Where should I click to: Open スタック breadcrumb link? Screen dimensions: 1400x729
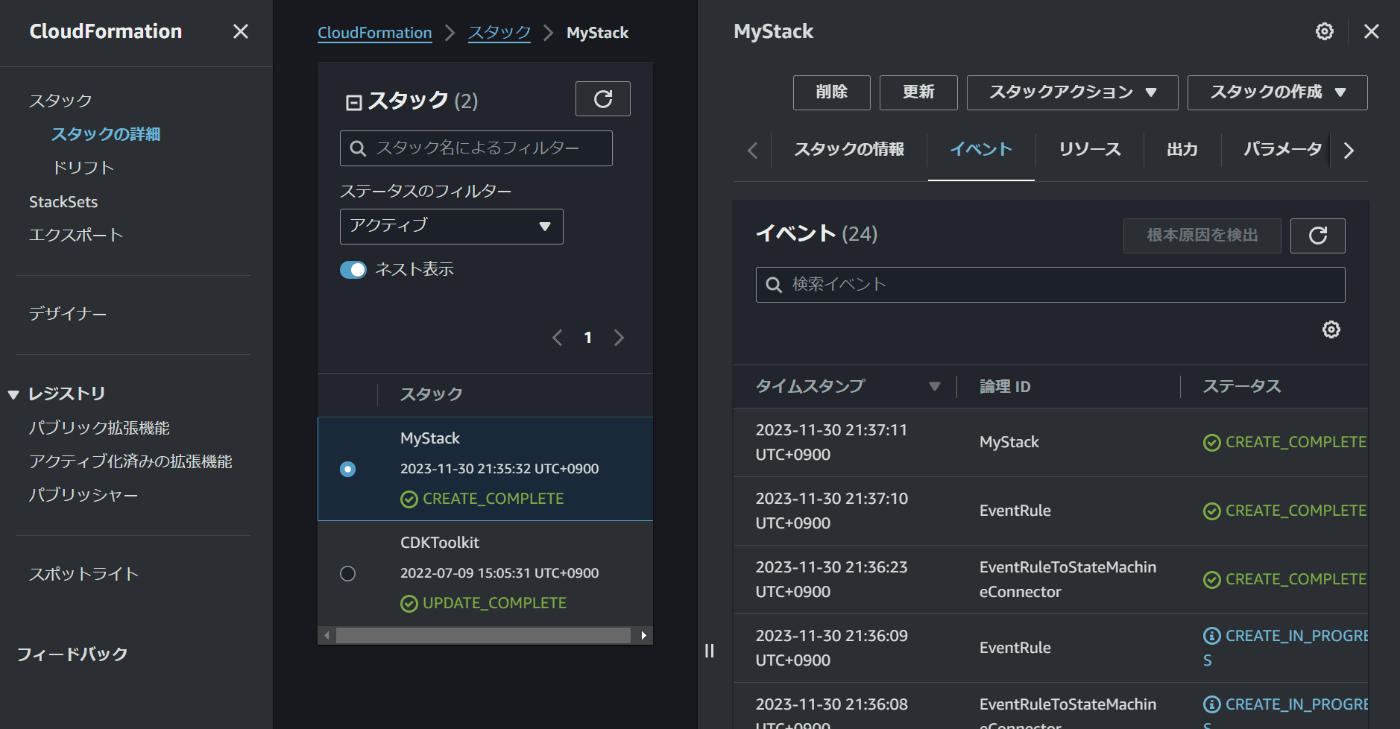point(500,33)
